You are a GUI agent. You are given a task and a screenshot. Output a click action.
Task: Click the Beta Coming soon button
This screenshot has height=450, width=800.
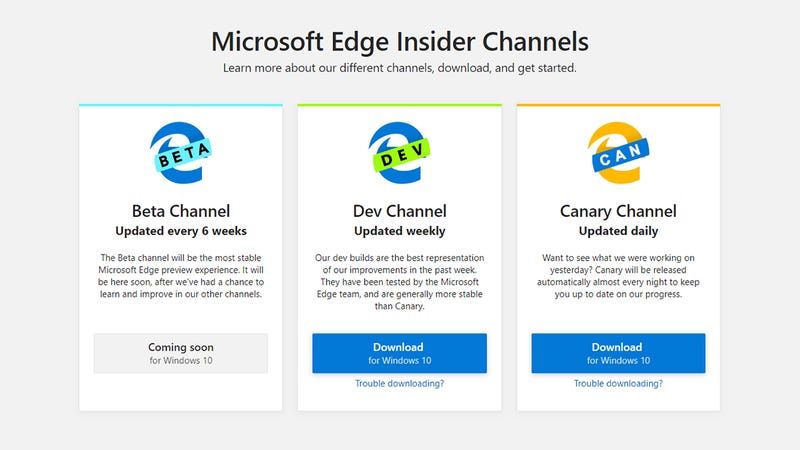pos(181,353)
